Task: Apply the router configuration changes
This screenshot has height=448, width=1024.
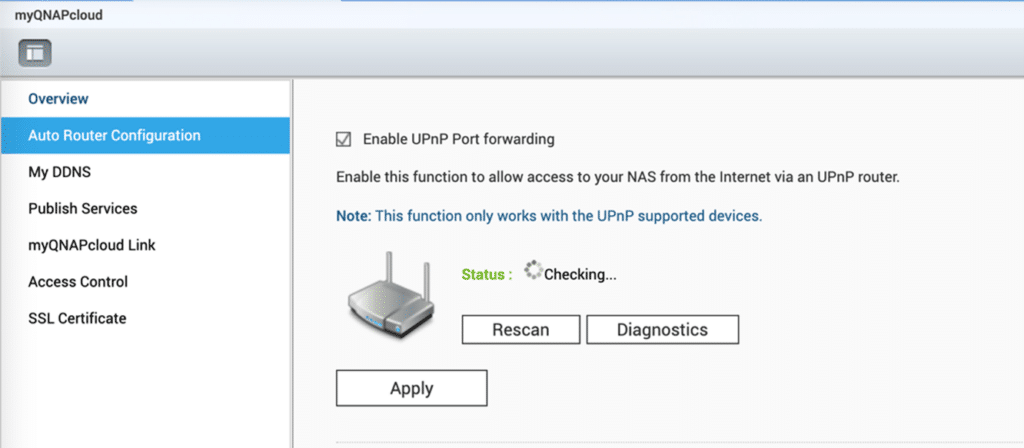Action: click(411, 388)
